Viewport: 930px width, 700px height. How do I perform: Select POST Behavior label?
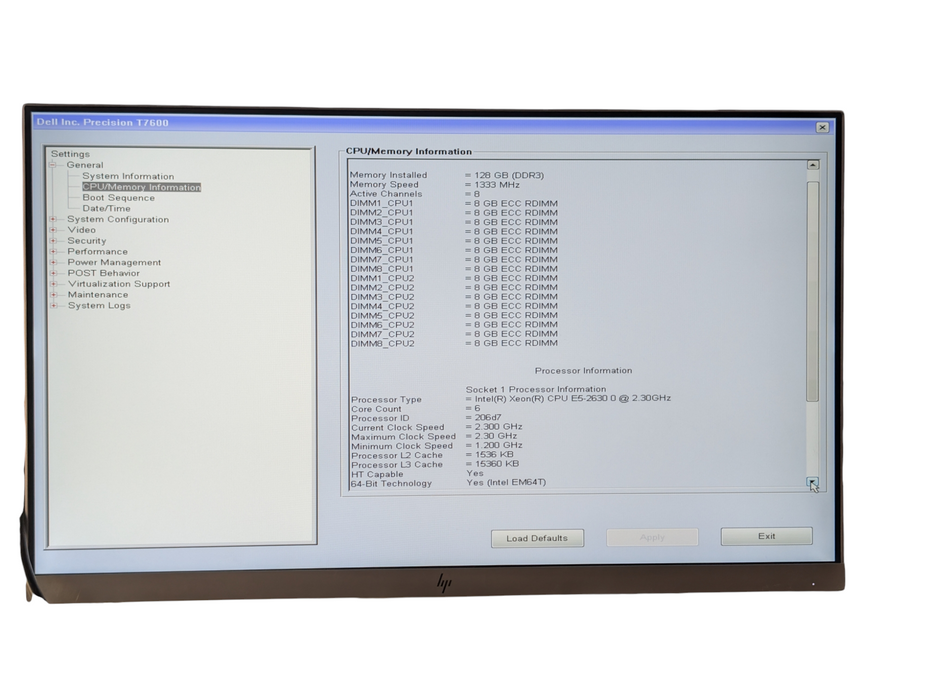[104, 273]
